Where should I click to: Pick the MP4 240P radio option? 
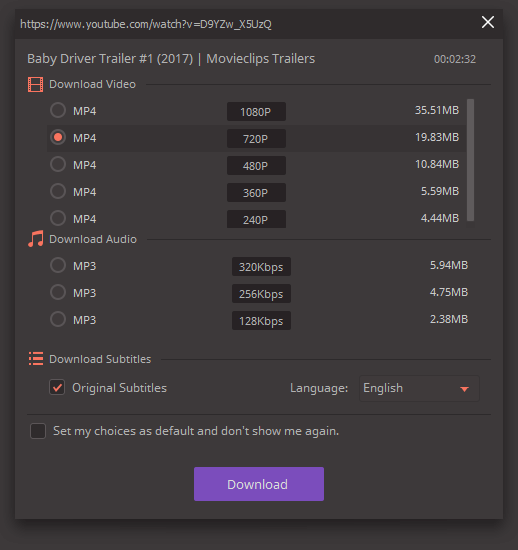pyautogui.click(x=58, y=218)
